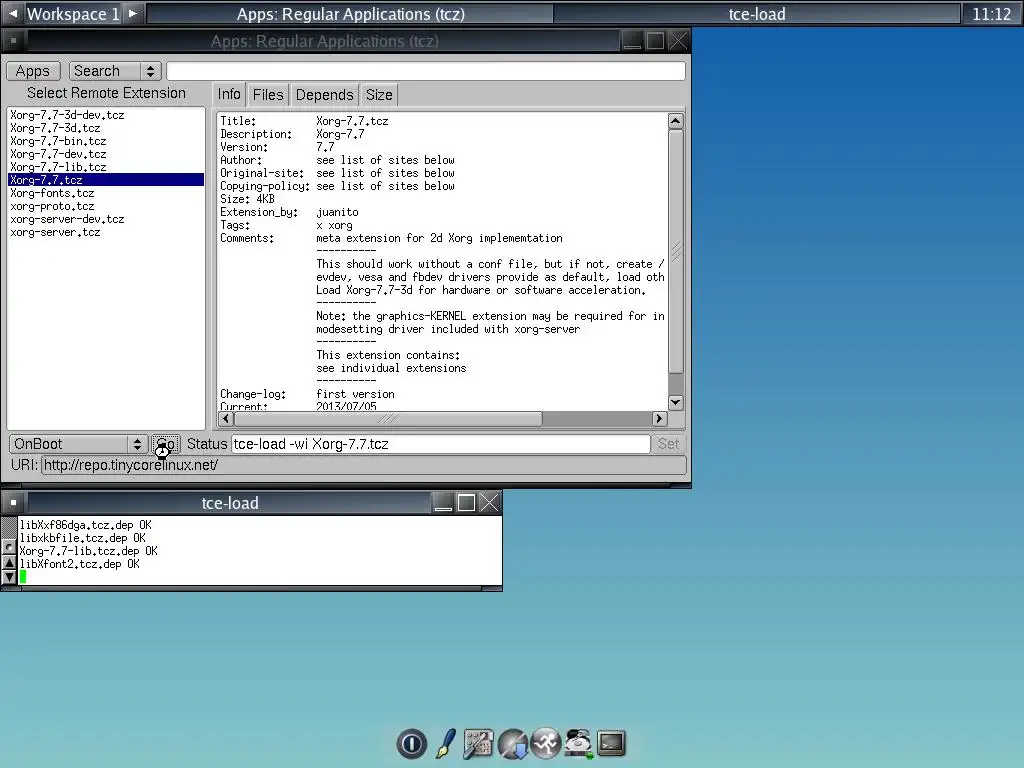Switch to previous workspace with left arrow
This screenshot has height=768, width=1024.
click(x=12, y=14)
